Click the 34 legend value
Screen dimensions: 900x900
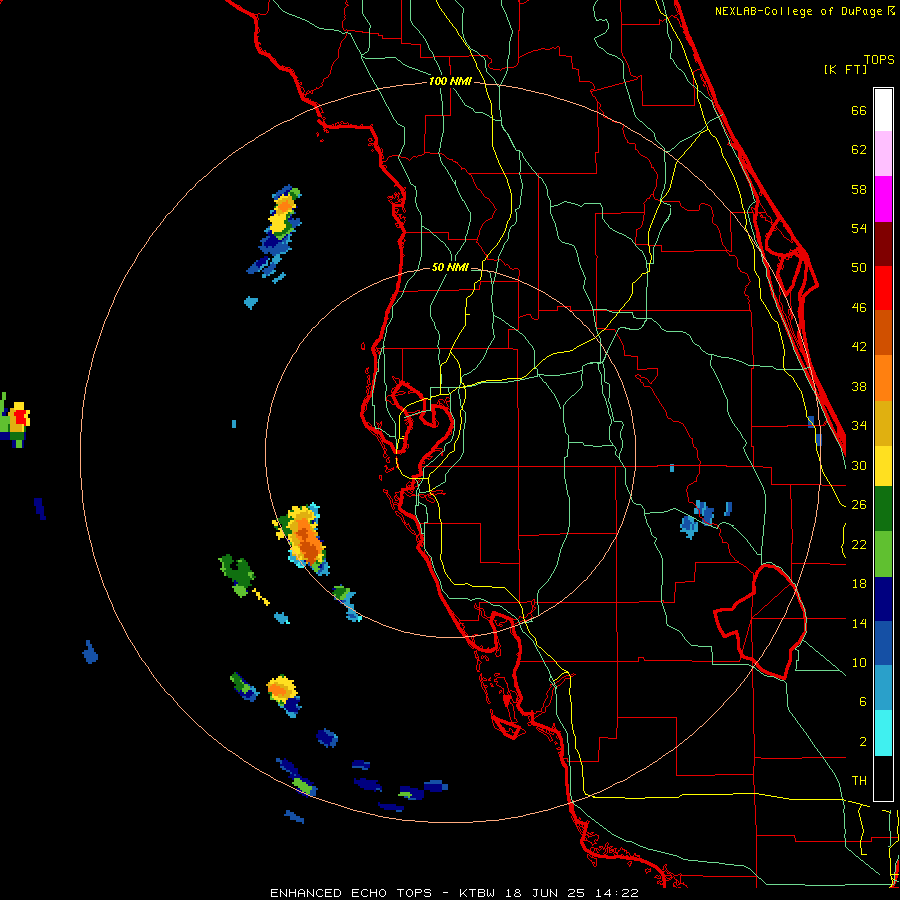tap(859, 426)
